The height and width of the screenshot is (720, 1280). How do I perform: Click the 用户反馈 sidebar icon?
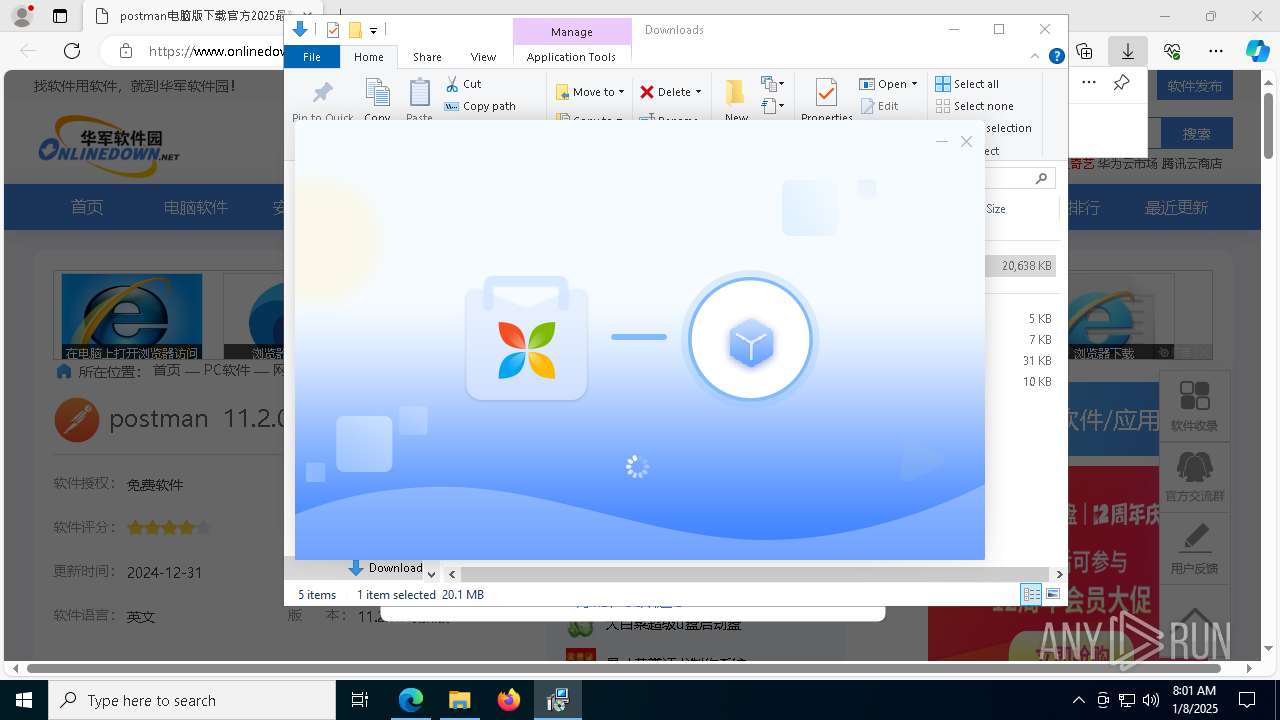tap(1194, 548)
